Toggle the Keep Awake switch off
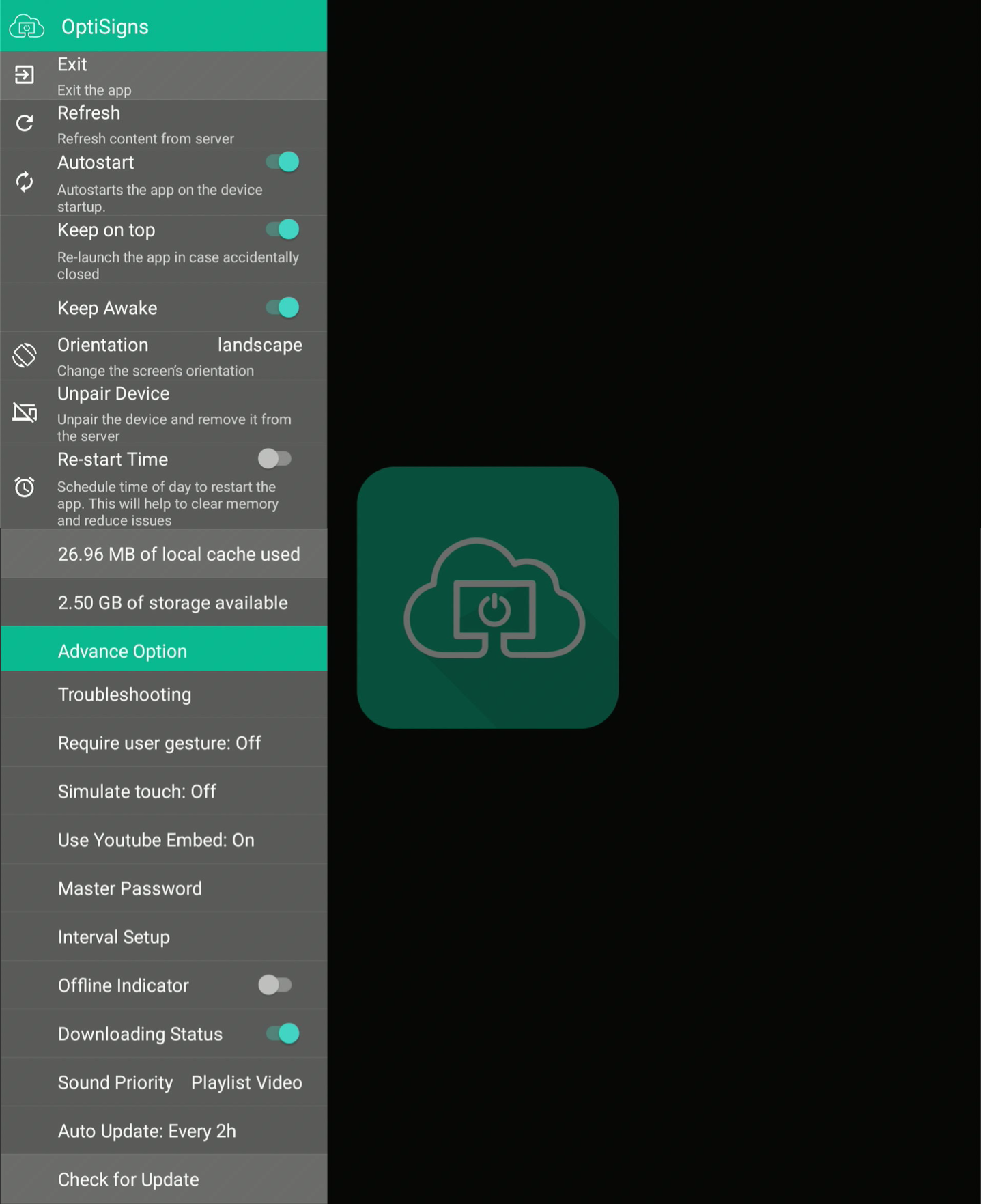 pos(283,307)
